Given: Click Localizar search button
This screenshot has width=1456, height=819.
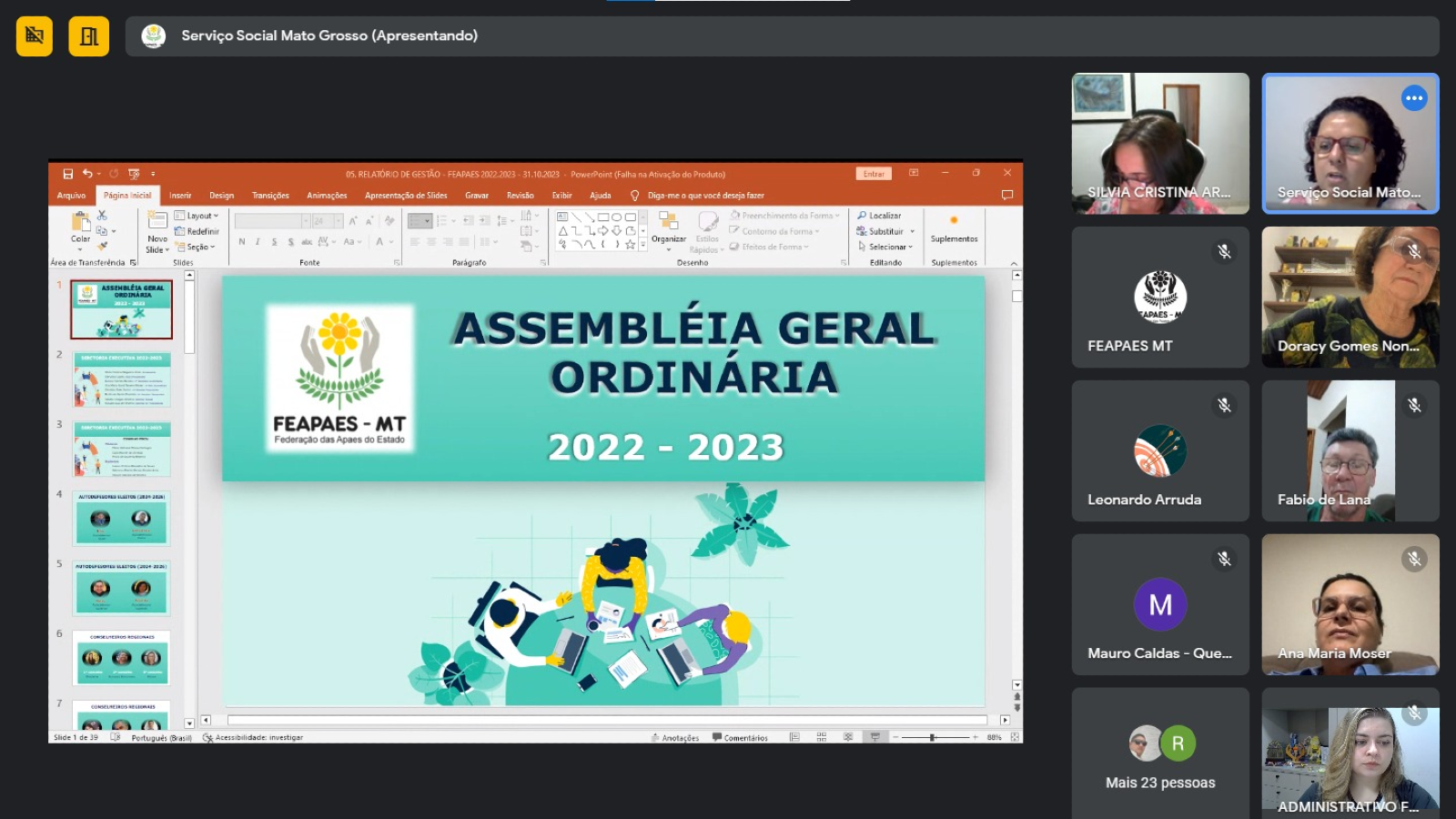Looking at the screenshot, I should 879,216.
